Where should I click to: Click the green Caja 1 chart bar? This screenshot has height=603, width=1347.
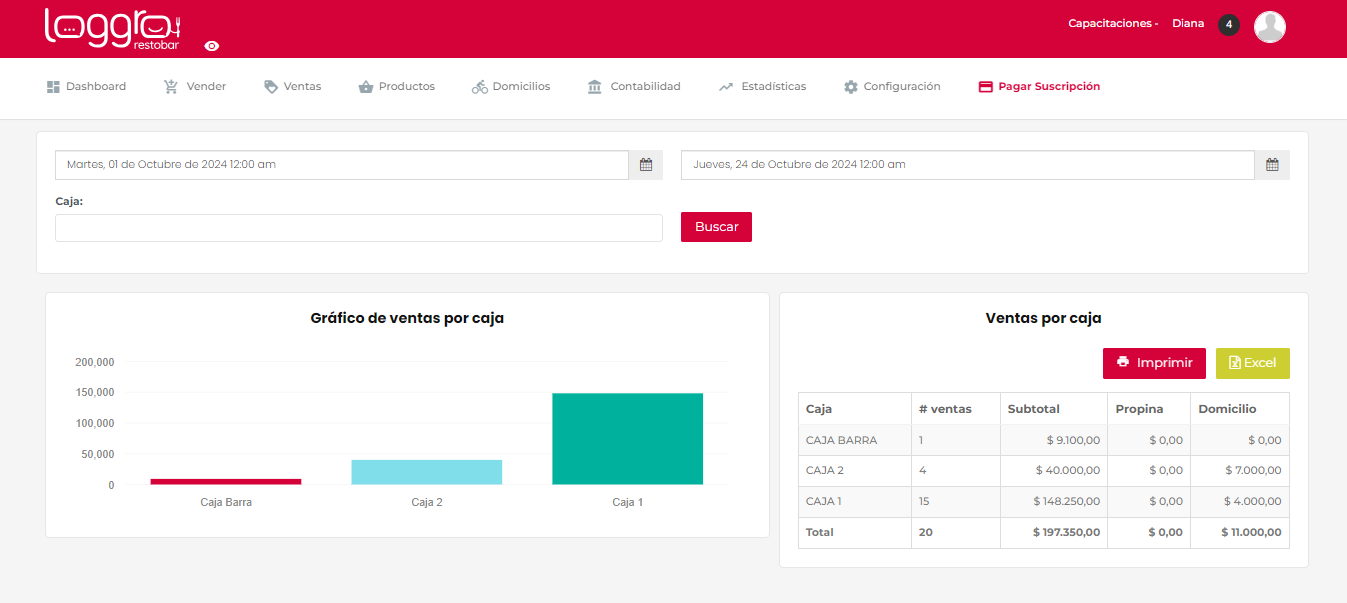(627, 439)
